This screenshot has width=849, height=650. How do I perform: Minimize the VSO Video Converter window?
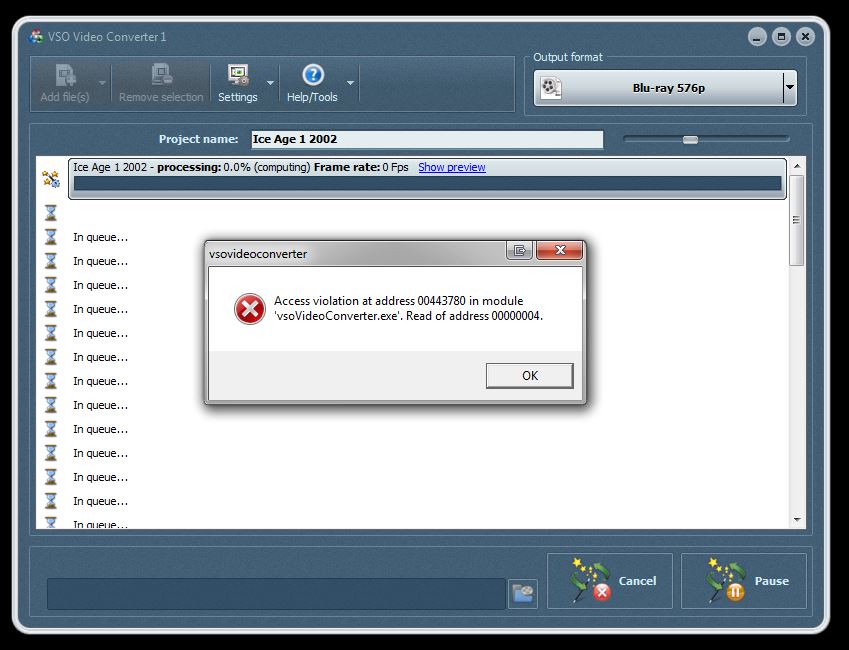tap(757, 37)
